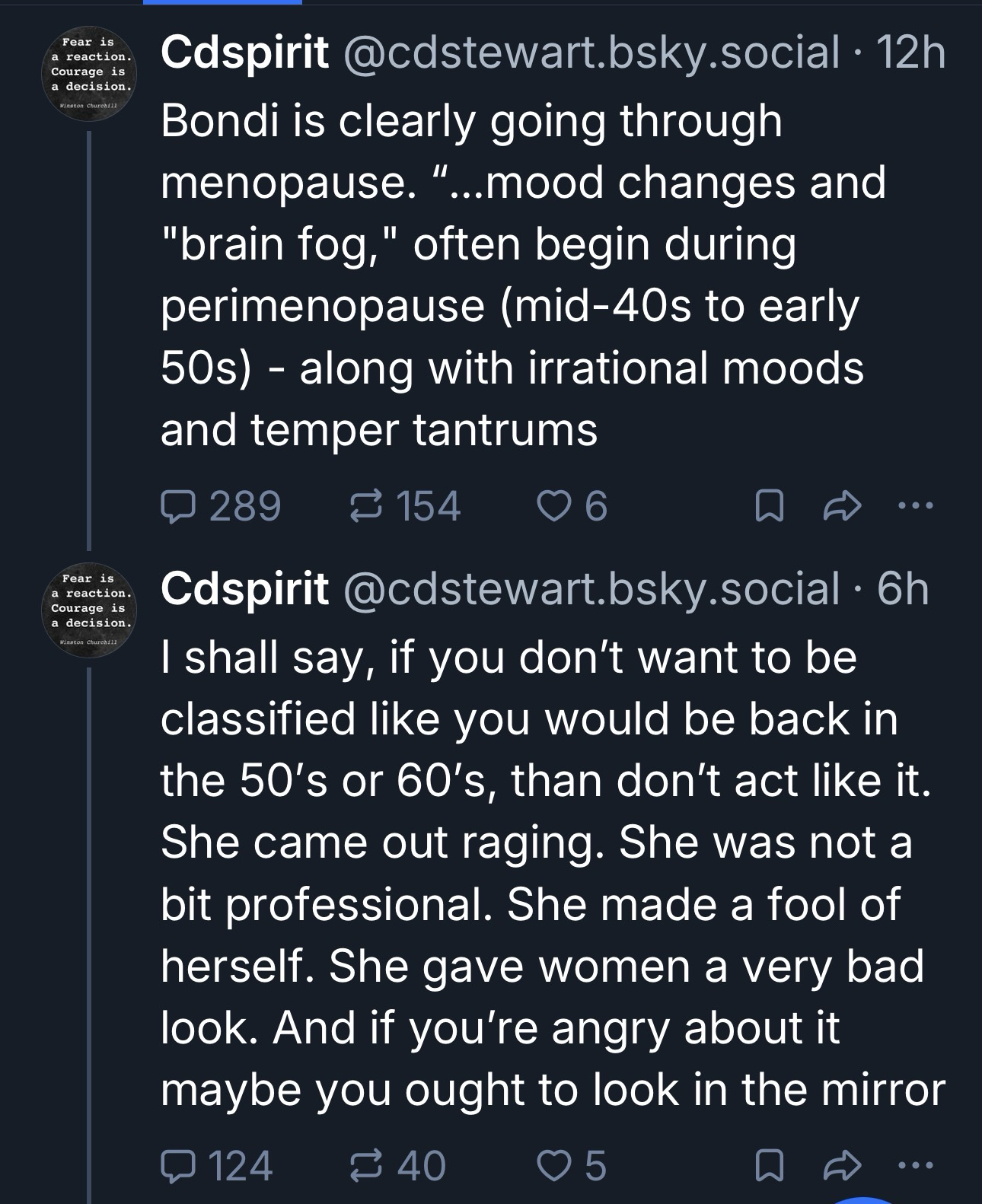Open @cdstewart.bsky.social handle on second post
This screenshot has height=1204, width=982.
pyautogui.click(x=591, y=590)
